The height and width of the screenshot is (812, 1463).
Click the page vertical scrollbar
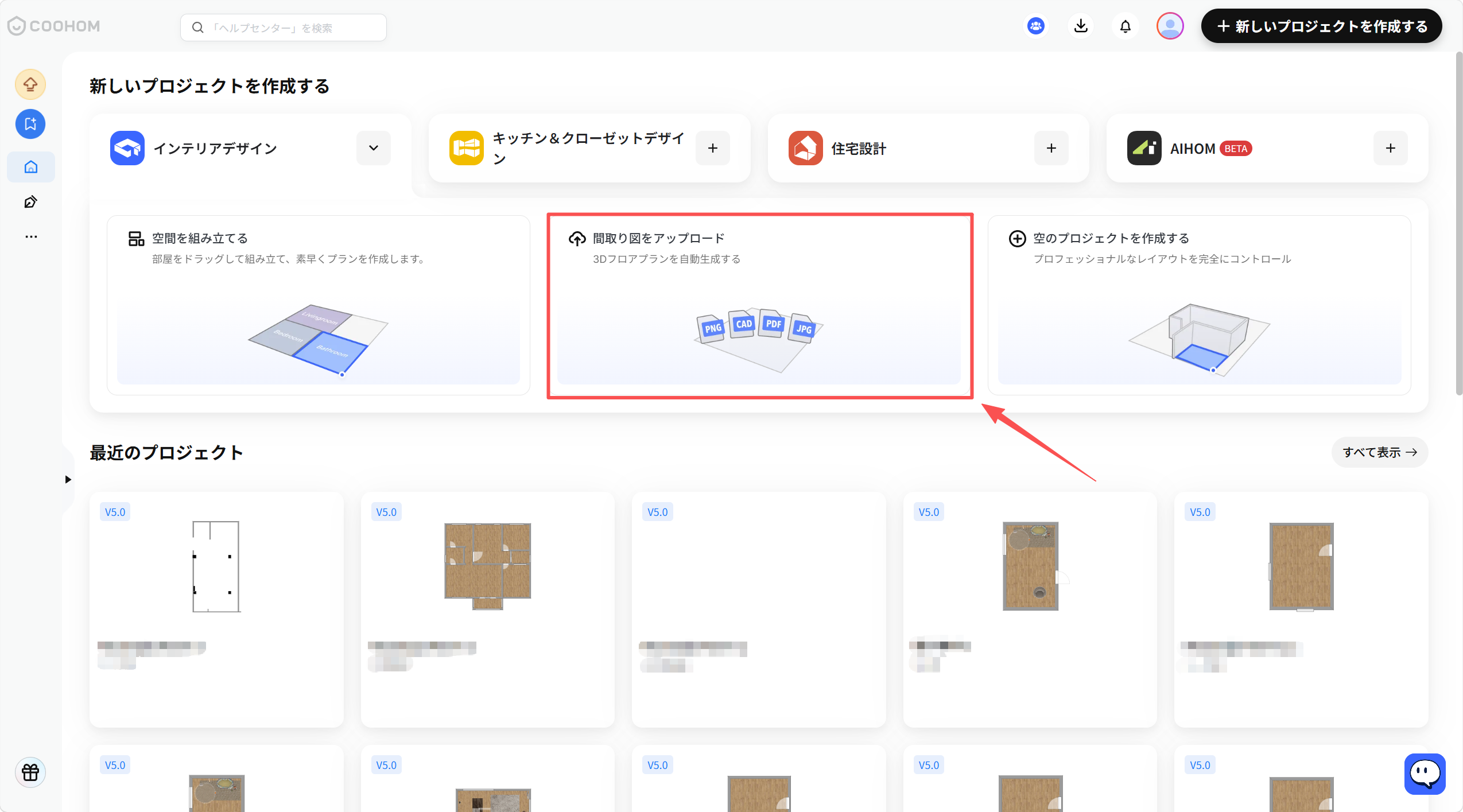coord(1459,224)
